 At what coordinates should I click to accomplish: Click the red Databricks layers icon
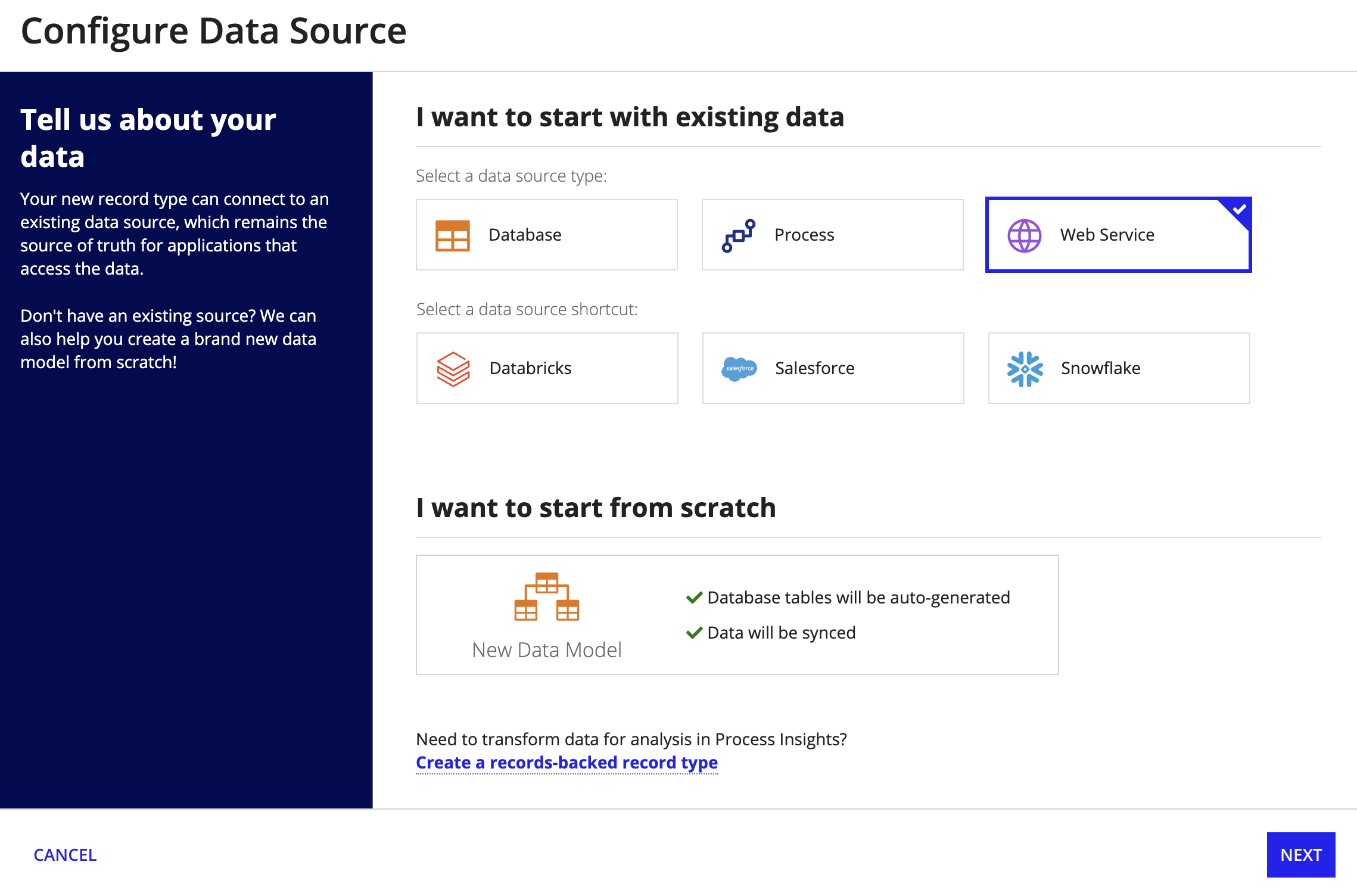[x=453, y=369]
